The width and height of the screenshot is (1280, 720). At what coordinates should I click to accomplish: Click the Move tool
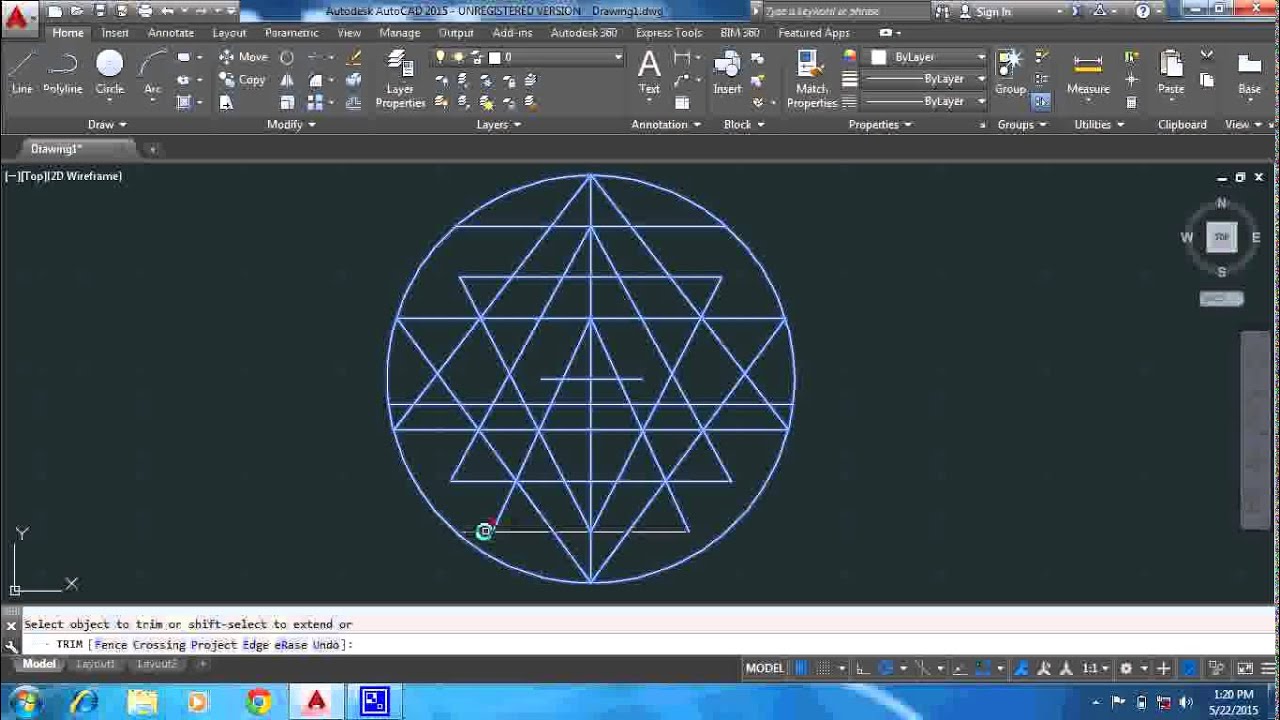click(x=242, y=57)
